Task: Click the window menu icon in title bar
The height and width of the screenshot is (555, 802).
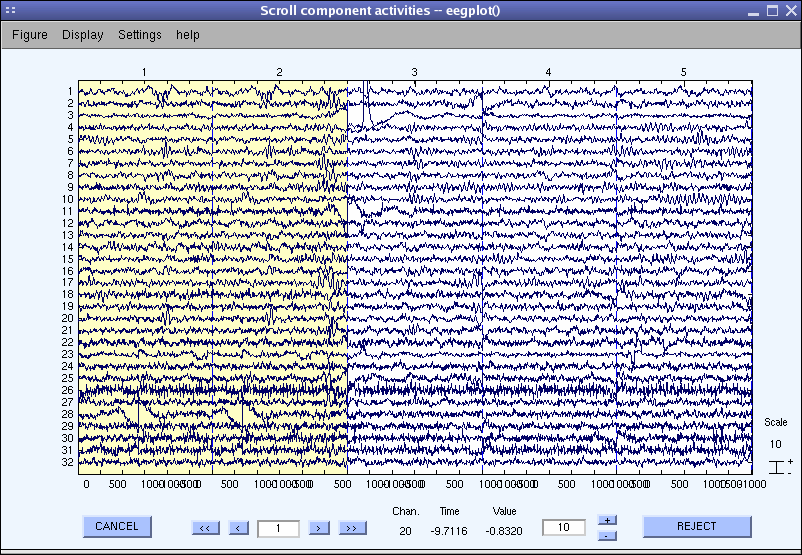Action: click(11, 10)
